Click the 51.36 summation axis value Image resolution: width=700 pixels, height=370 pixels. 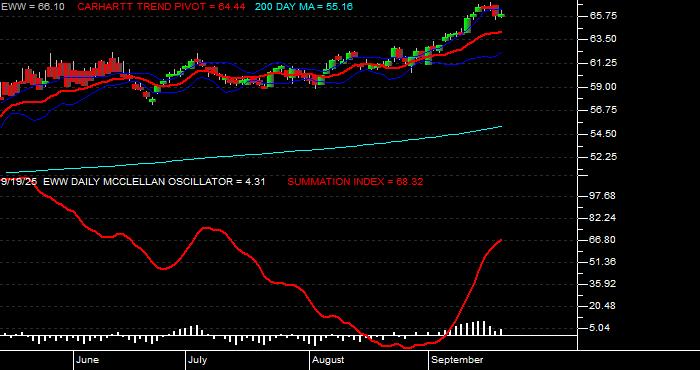click(x=603, y=262)
